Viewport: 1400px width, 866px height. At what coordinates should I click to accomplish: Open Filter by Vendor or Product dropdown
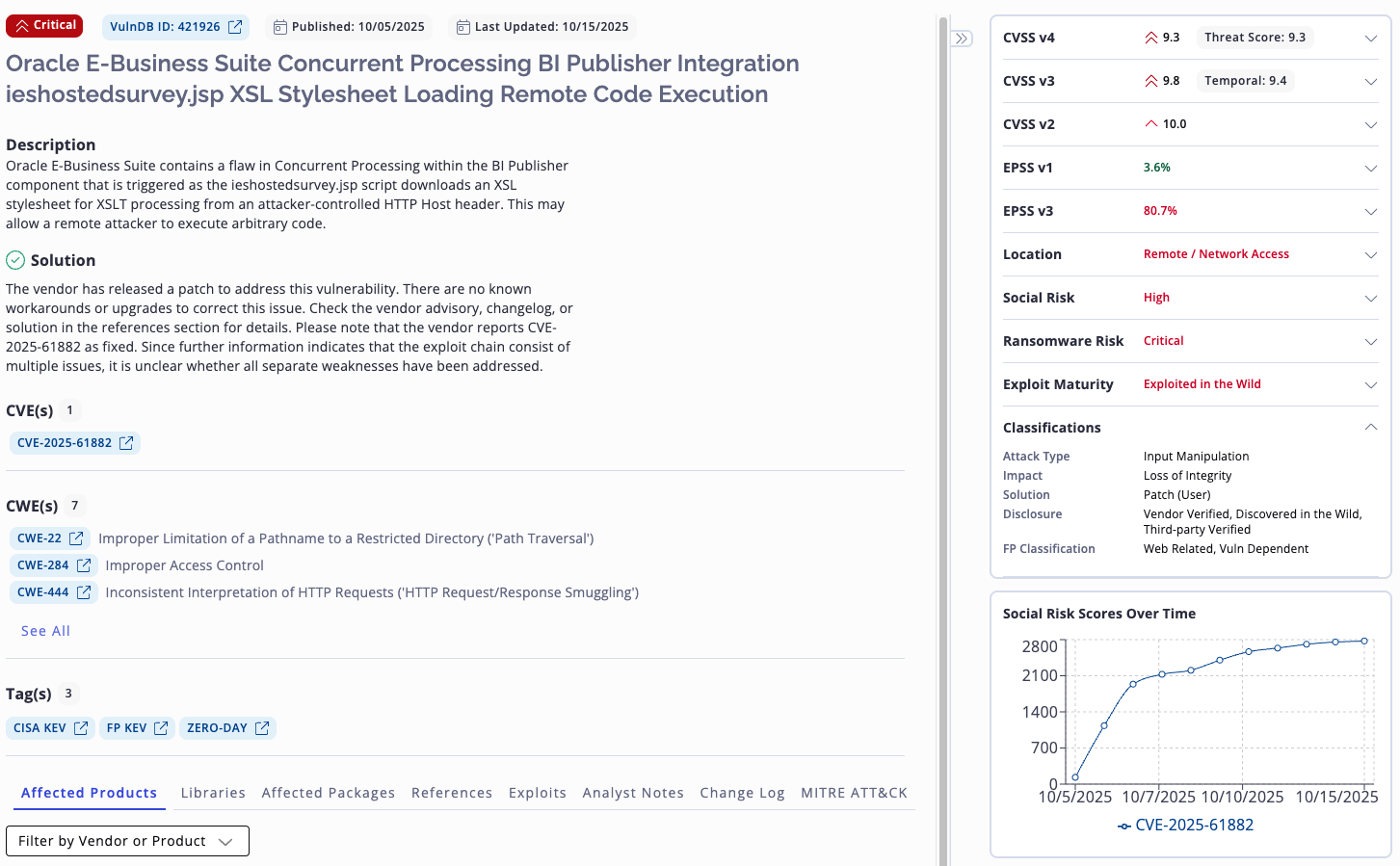[127, 841]
